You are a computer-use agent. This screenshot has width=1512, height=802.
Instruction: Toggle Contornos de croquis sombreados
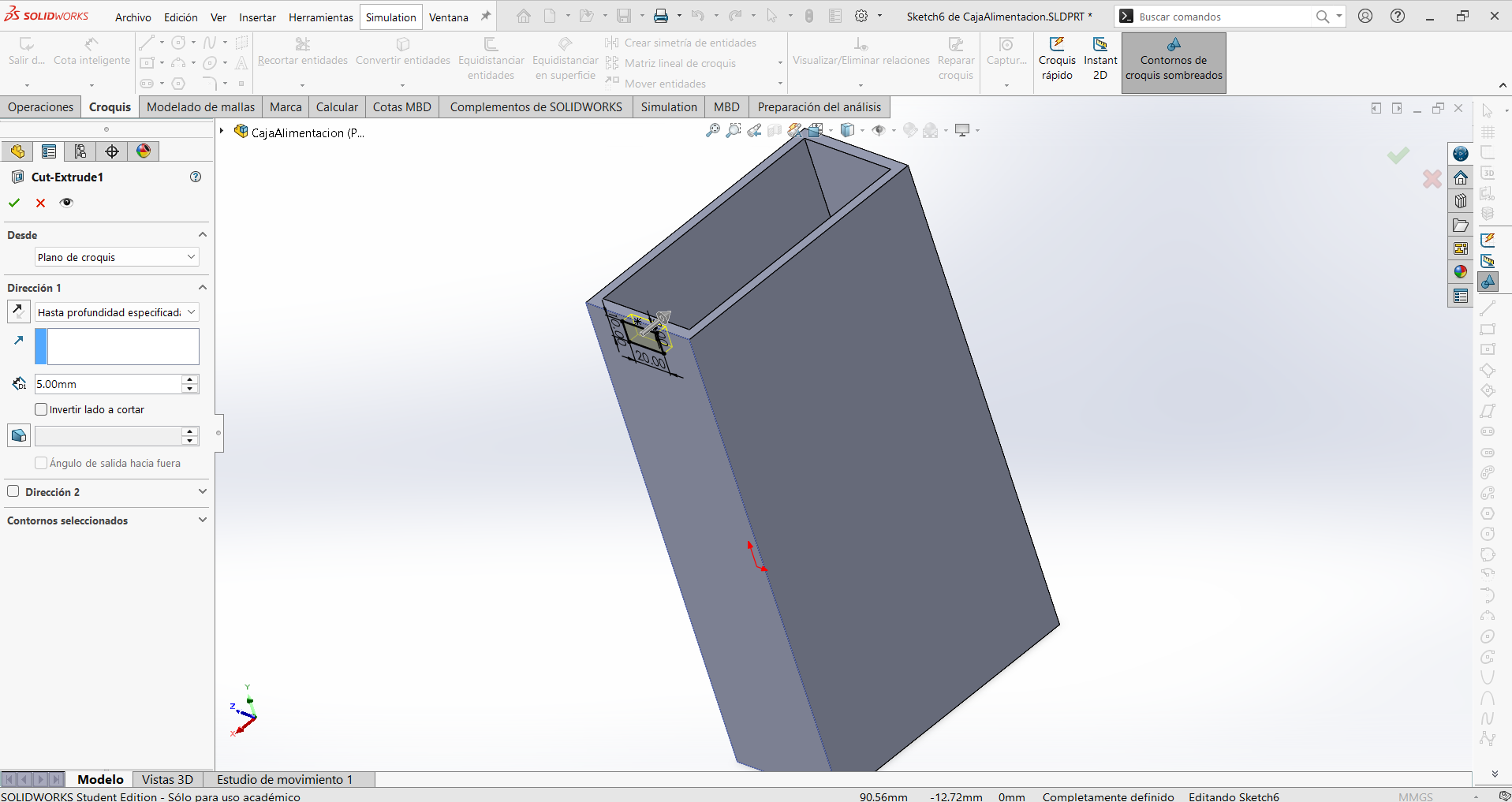coord(1174,62)
